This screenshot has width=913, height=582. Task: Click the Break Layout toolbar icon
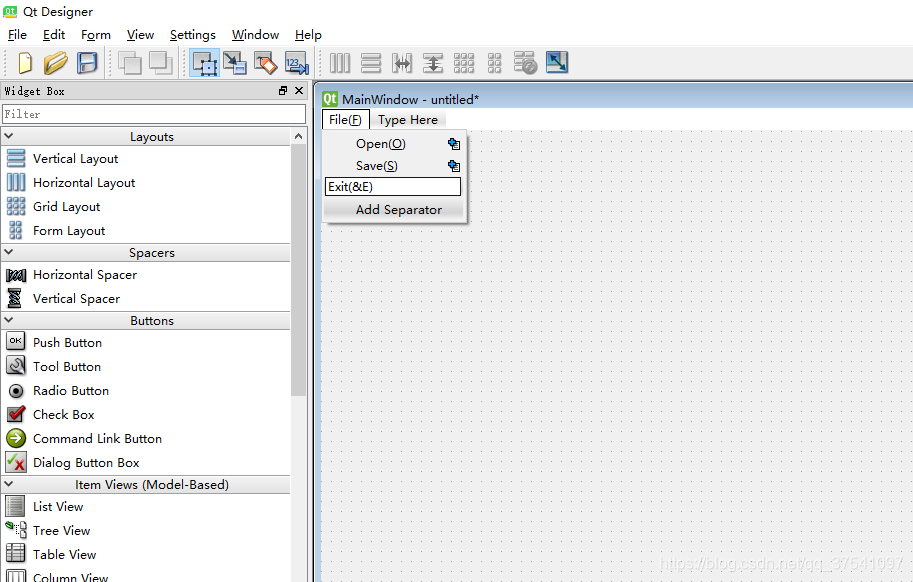[525, 63]
